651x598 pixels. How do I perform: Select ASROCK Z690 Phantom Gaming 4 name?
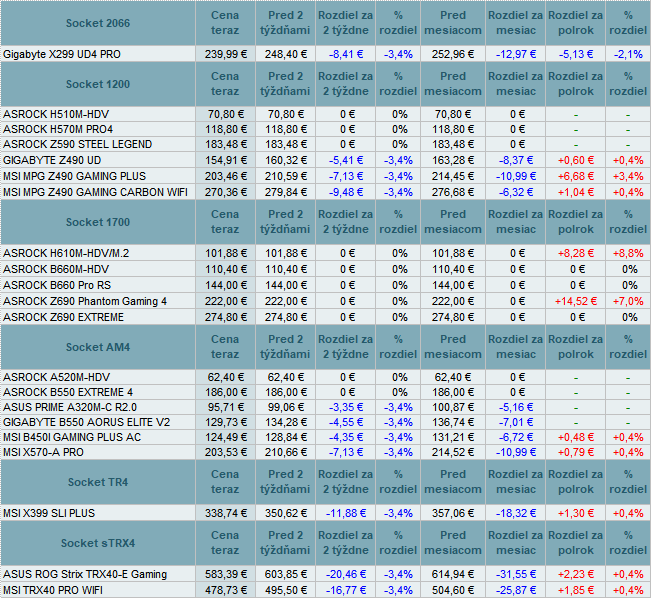click(85, 301)
